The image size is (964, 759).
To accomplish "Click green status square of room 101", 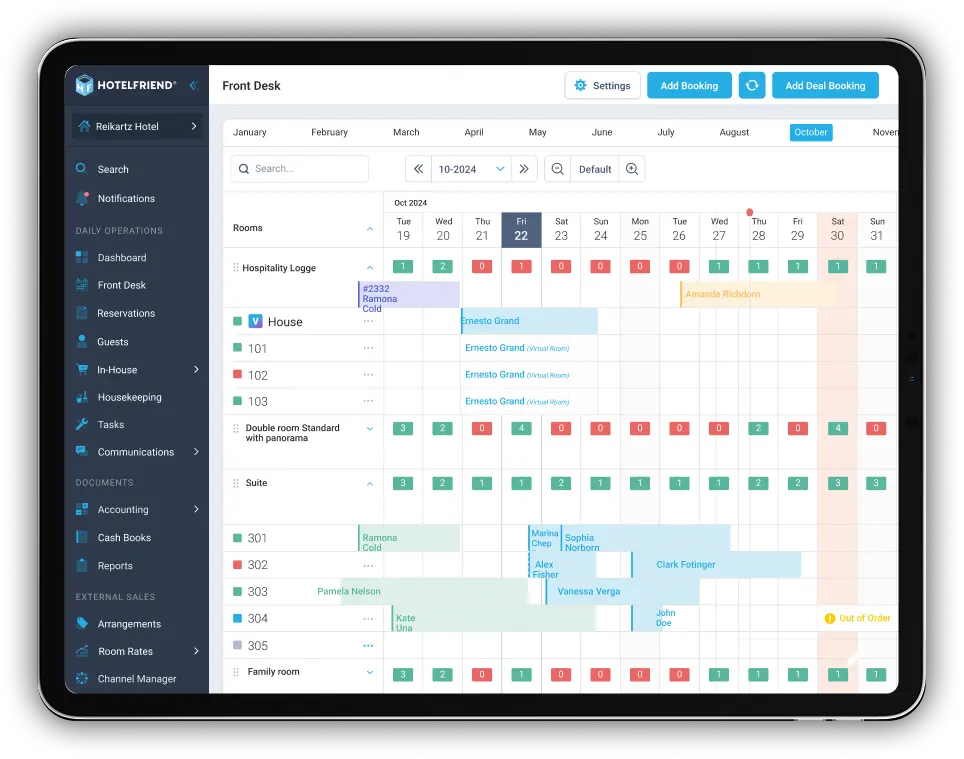I will click(237, 348).
